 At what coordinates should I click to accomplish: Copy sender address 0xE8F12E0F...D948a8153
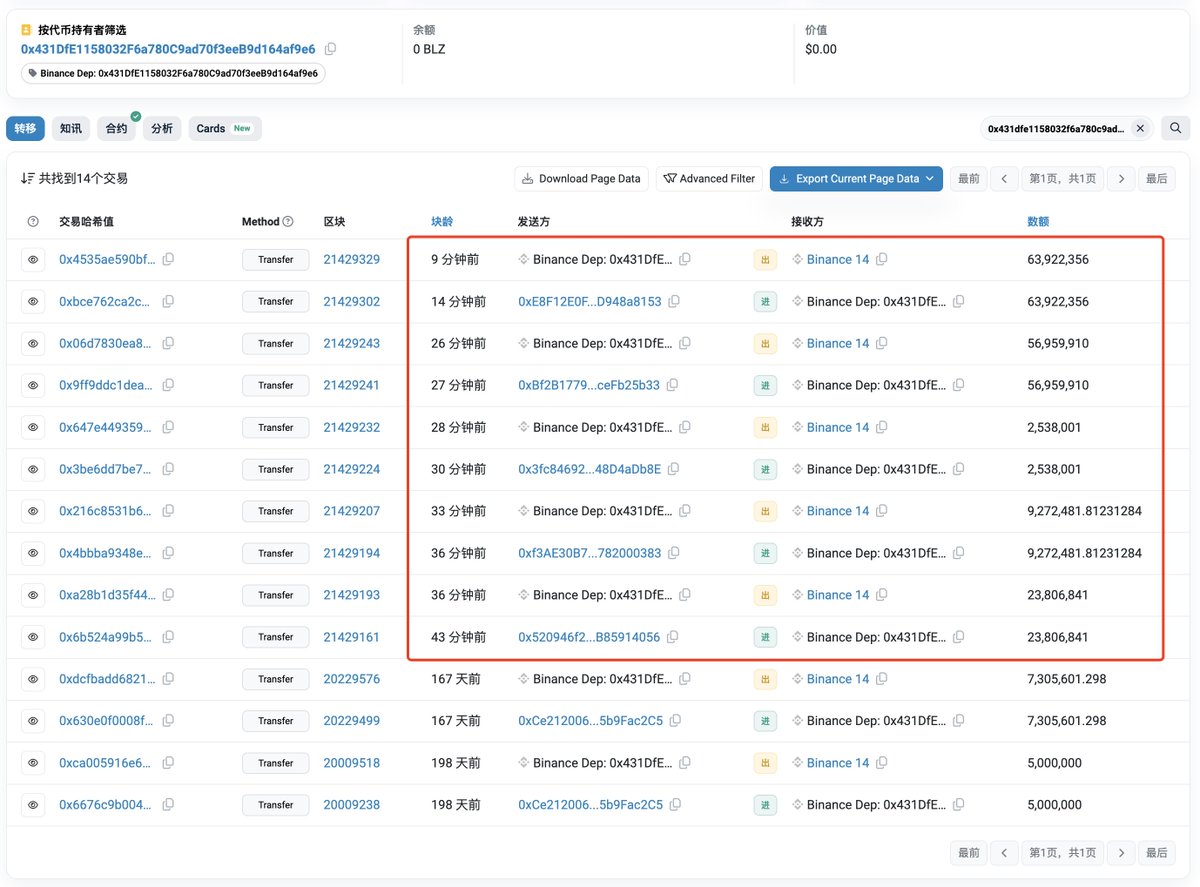pyautogui.click(x=674, y=301)
